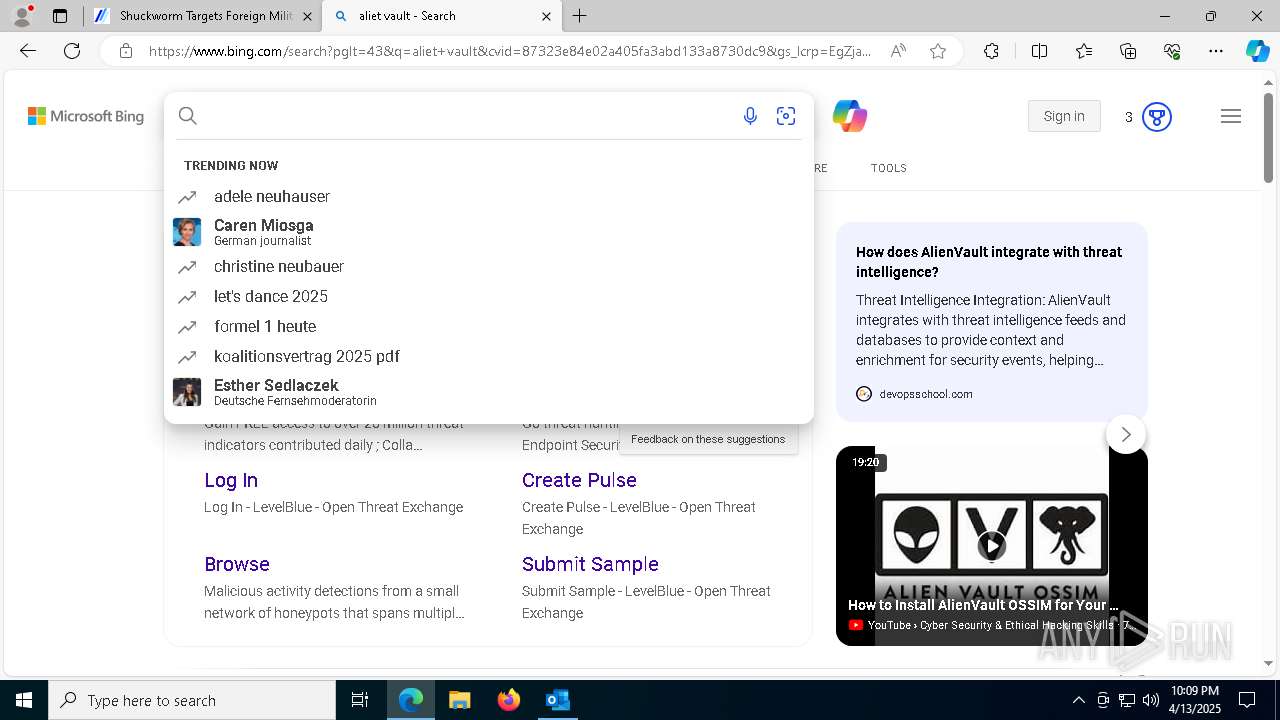The width and height of the screenshot is (1280, 720).
Task: Open Bing hamburger menu
Action: [1231, 116]
